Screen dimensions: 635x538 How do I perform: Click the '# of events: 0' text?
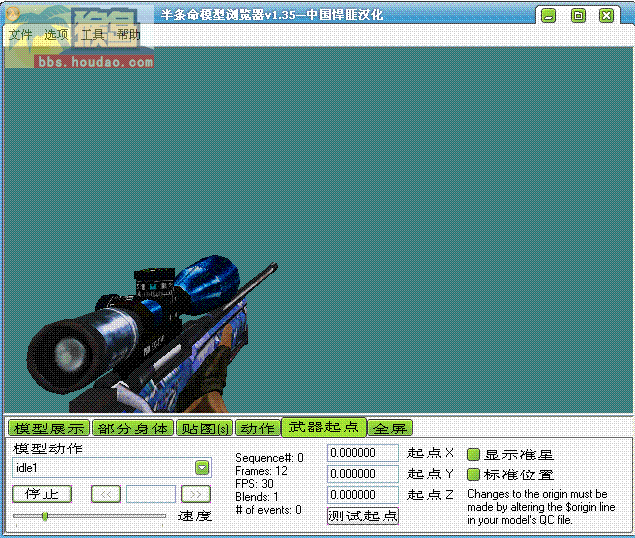pos(268,510)
